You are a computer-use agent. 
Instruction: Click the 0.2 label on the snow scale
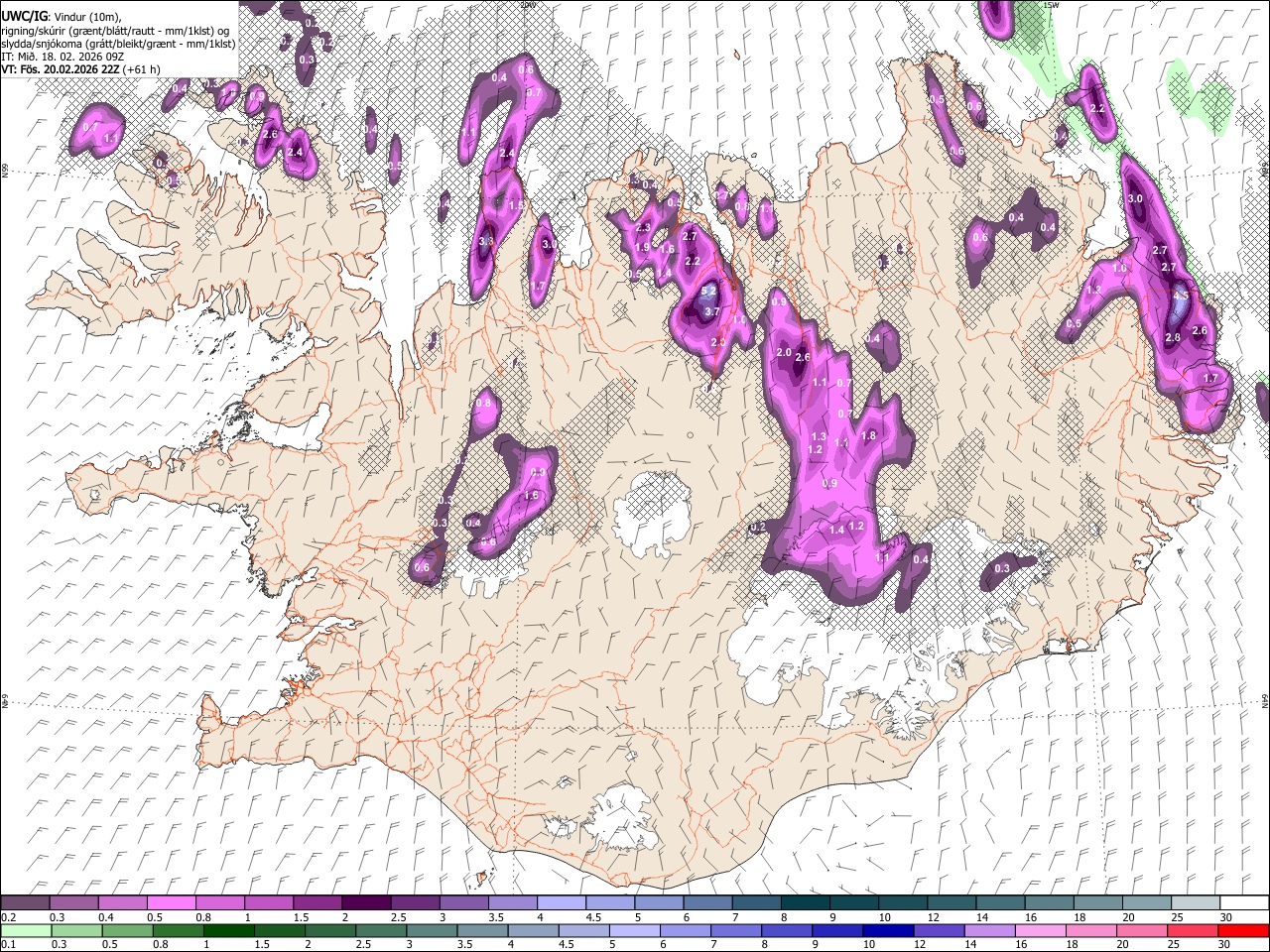click(9, 917)
